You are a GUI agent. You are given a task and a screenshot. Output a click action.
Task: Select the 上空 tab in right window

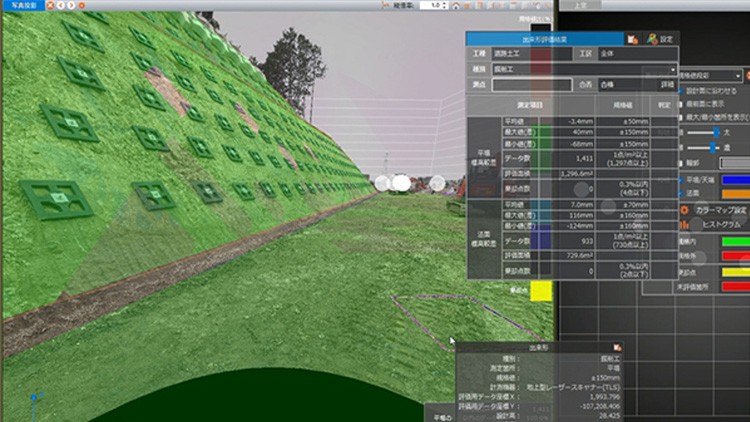(x=580, y=5)
